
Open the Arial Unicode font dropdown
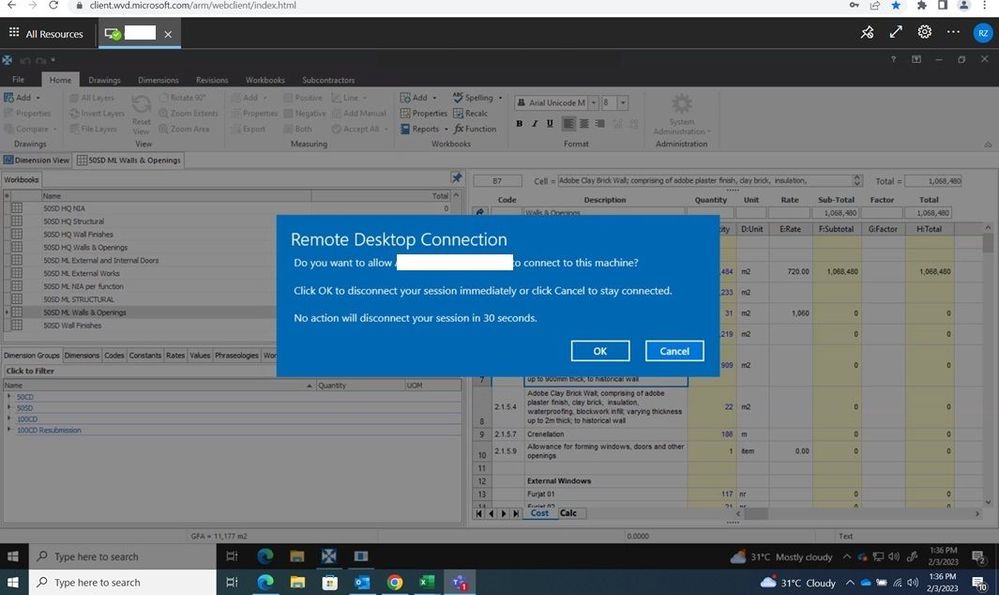(593, 103)
